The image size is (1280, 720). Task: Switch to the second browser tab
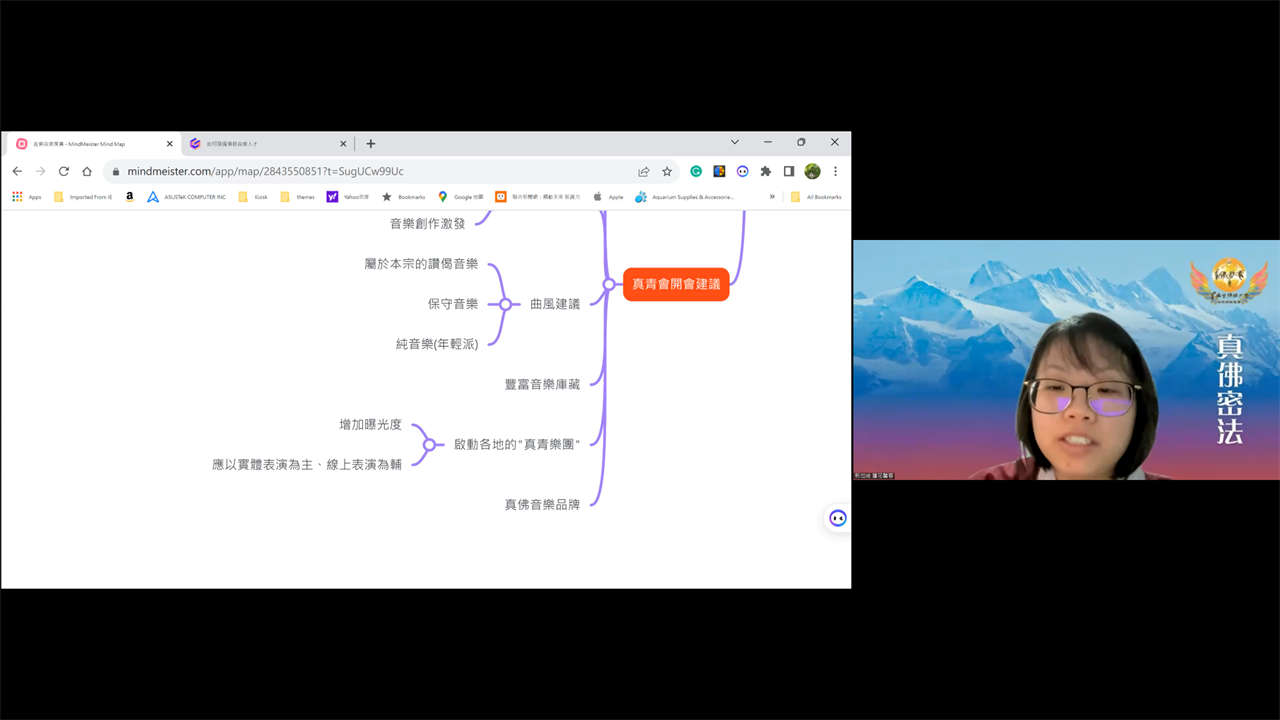(x=265, y=144)
